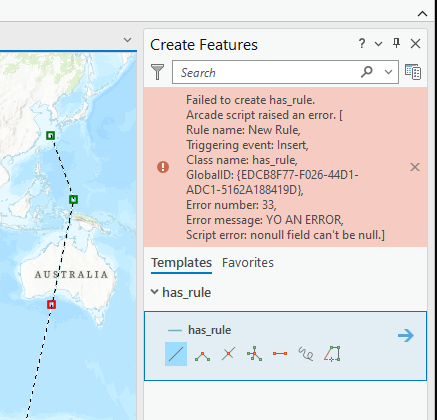The height and width of the screenshot is (420, 437).
Task: Click the red vertex square near Australia
Action: point(51,304)
